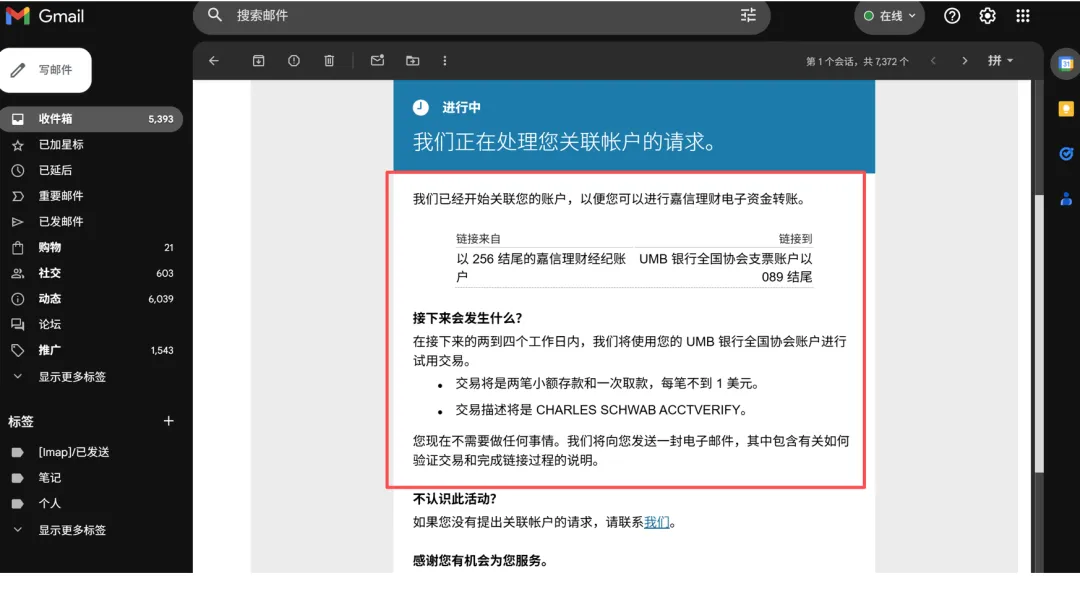Click the email vertical scrollbar

point(1039,334)
